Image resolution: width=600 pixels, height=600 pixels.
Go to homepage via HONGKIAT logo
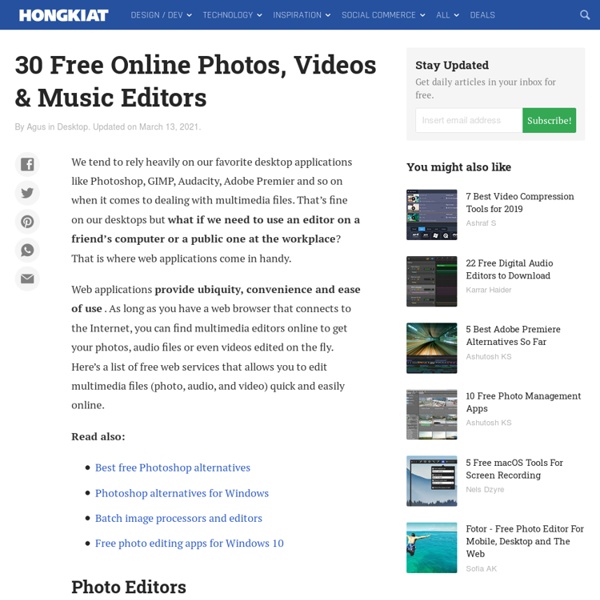(64, 15)
